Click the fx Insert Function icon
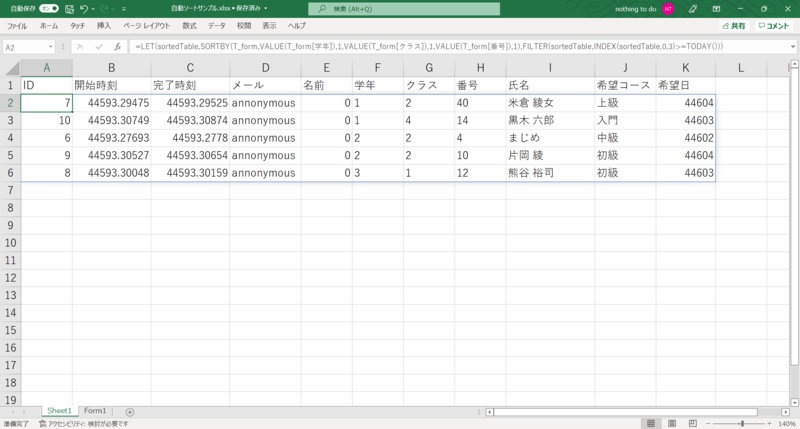Screen dimensions: 800x429 click(117, 47)
